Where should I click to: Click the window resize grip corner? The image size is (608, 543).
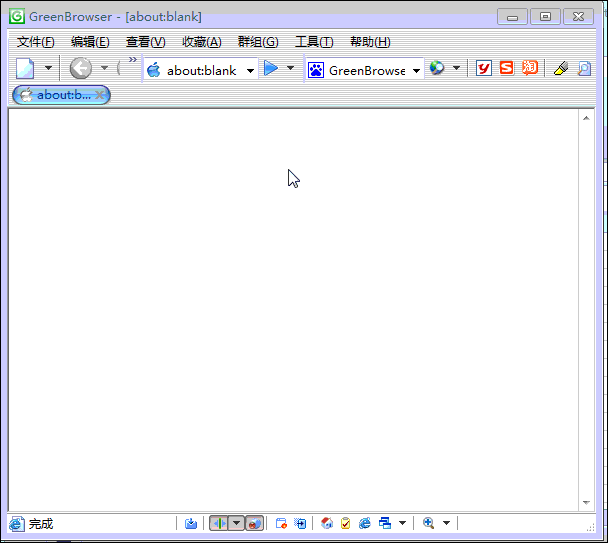point(590,528)
